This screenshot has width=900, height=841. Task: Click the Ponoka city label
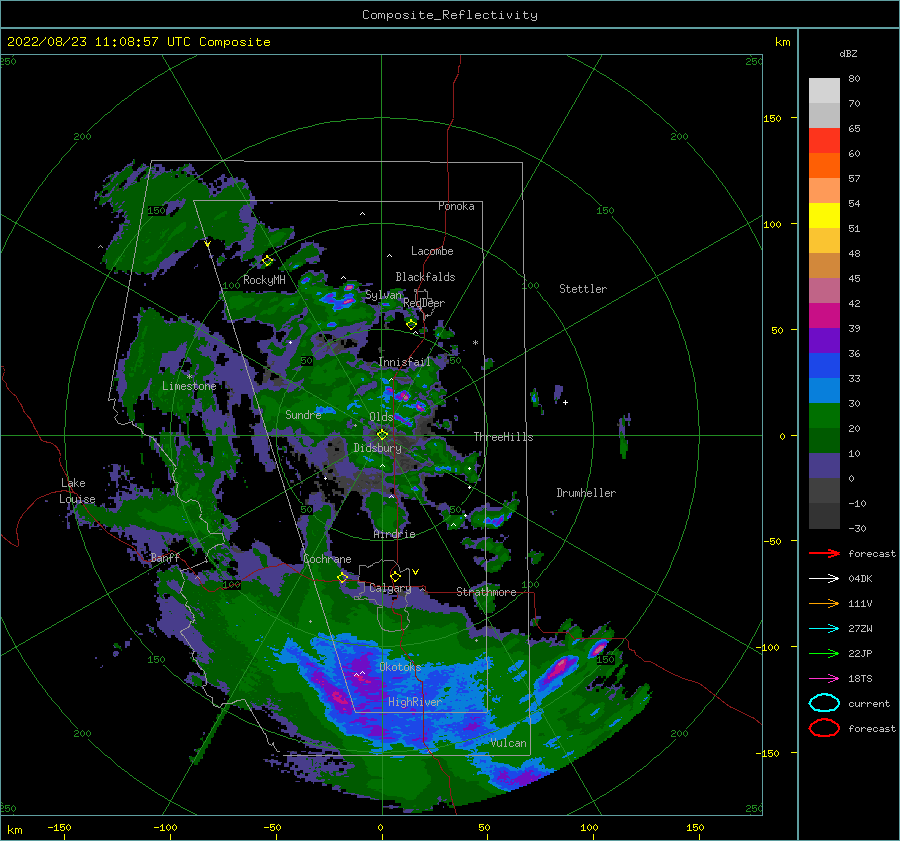(456, 206)
